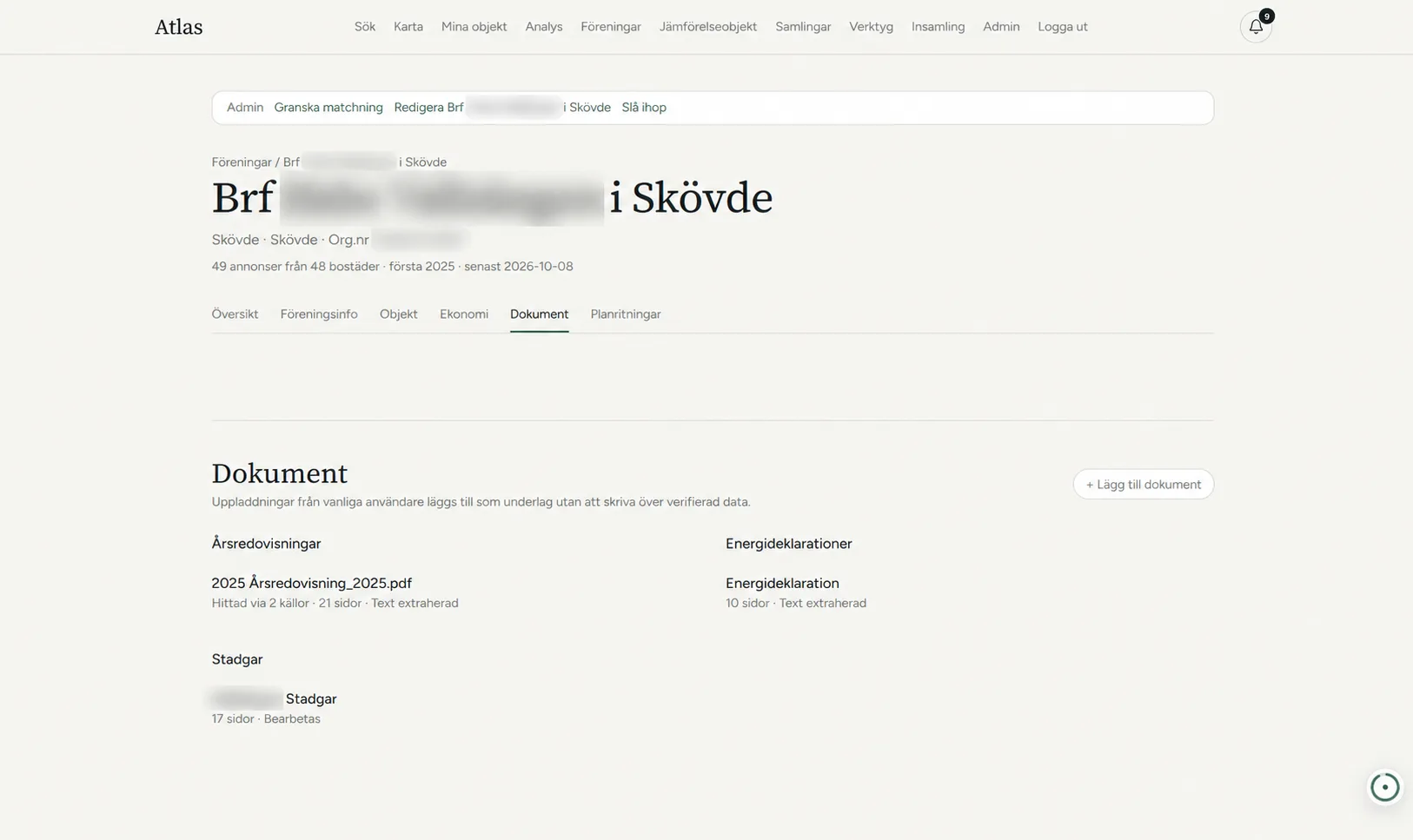Open the Energideklaration document
Screen dimensions: 1413x840
[782, 584]
